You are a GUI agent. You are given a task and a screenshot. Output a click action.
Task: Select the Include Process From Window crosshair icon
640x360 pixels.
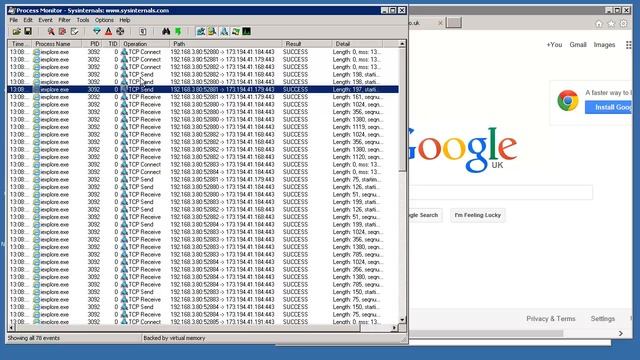tap(120, 31)
